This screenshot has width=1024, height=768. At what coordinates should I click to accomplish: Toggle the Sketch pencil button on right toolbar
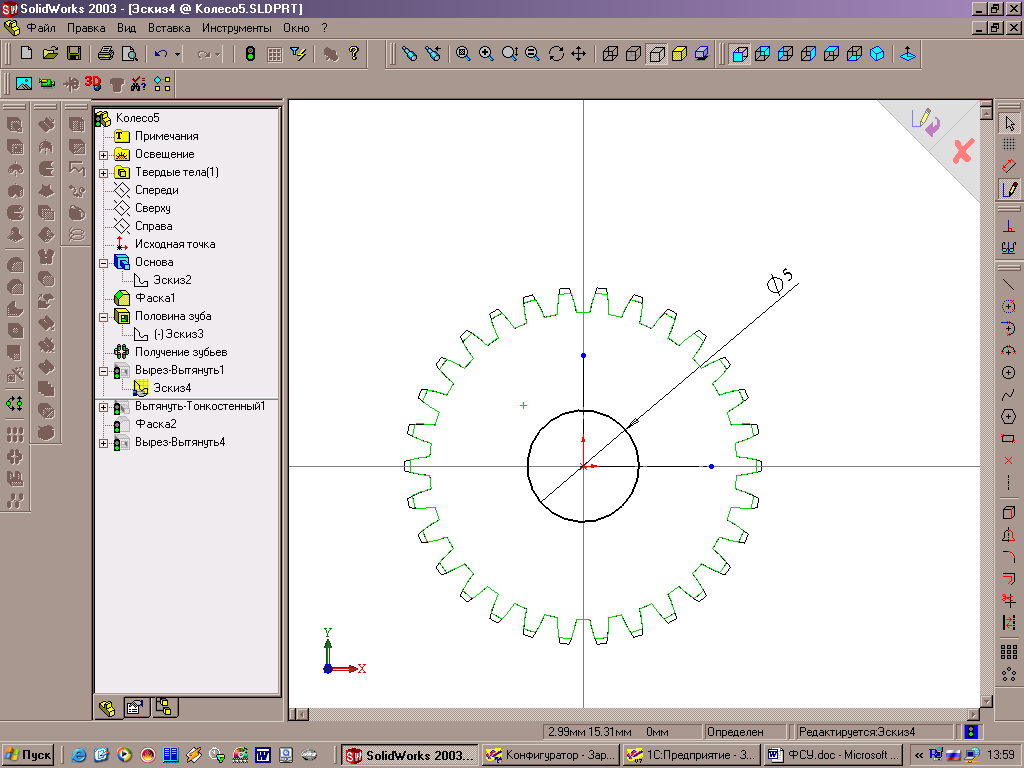pos(1008,189)
